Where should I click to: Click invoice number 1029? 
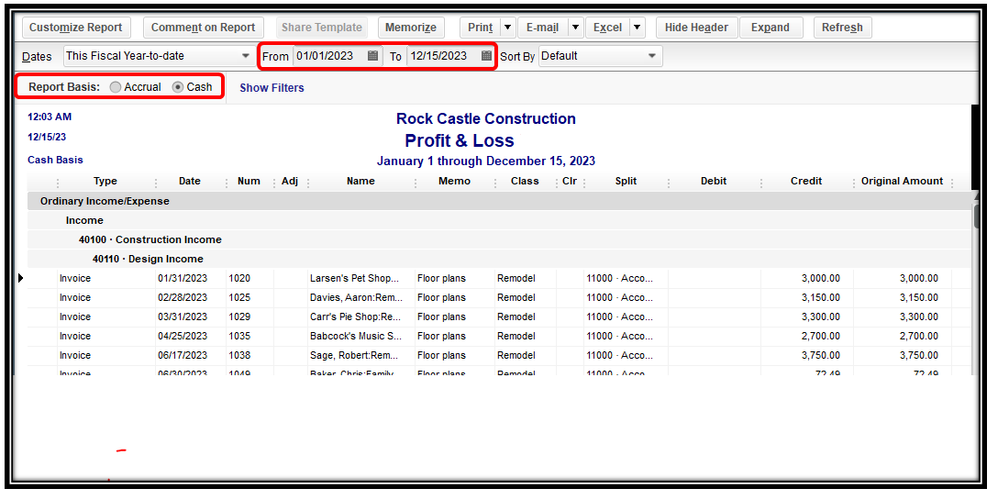[x=240, y=317]
